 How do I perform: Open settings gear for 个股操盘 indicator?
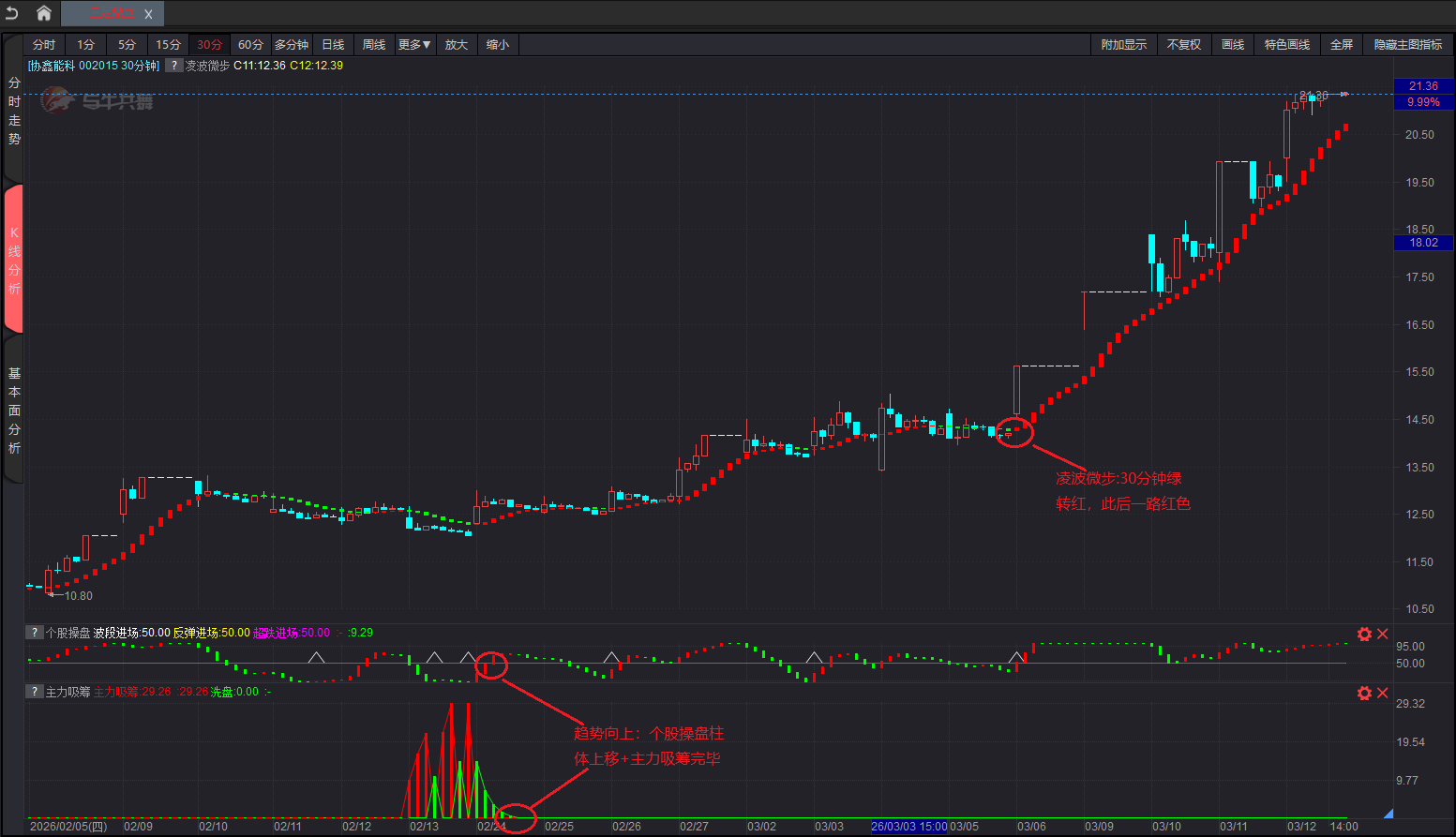(x=1364, y=635)
